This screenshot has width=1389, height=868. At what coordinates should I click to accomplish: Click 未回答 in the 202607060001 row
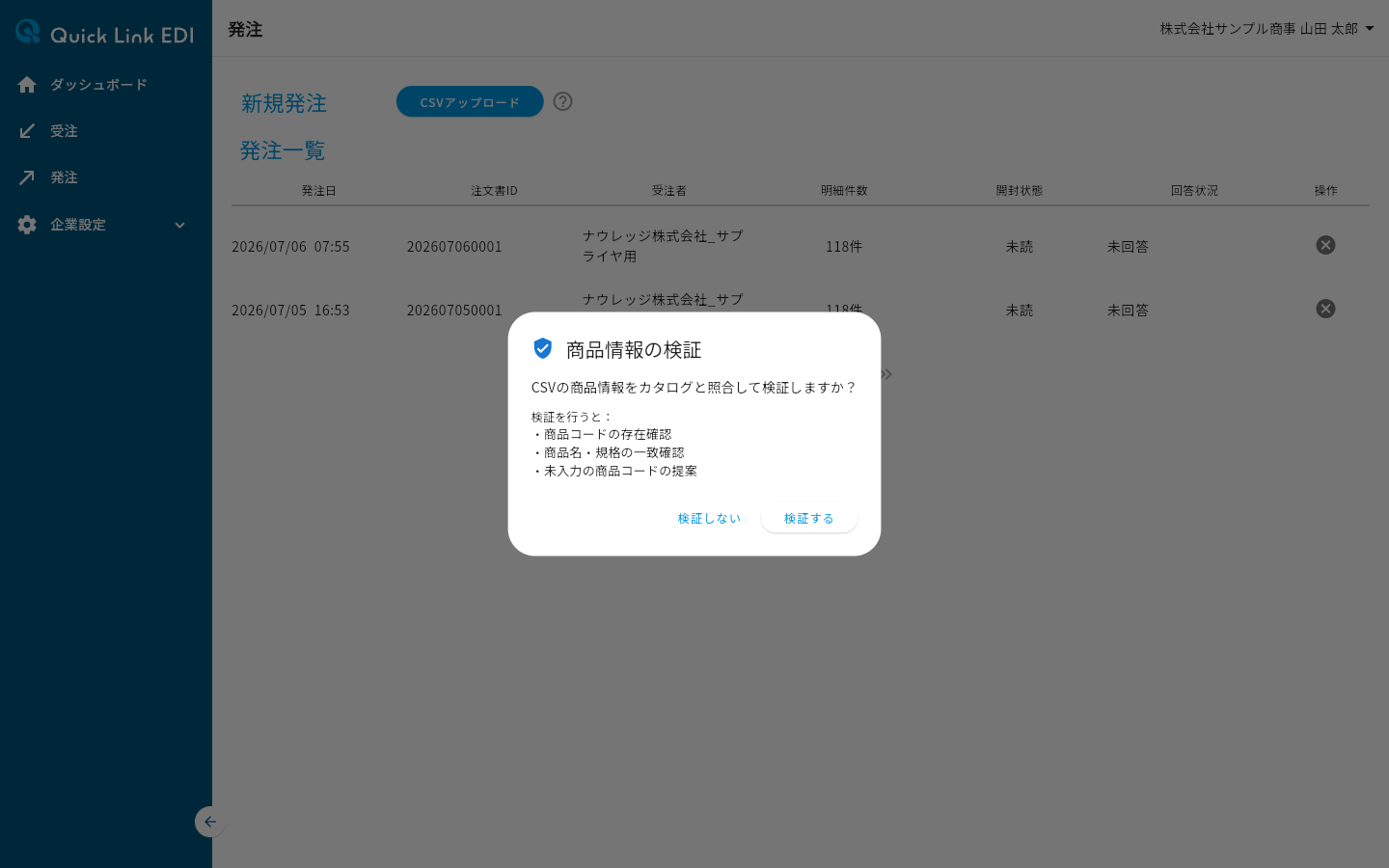point(1128,247)
